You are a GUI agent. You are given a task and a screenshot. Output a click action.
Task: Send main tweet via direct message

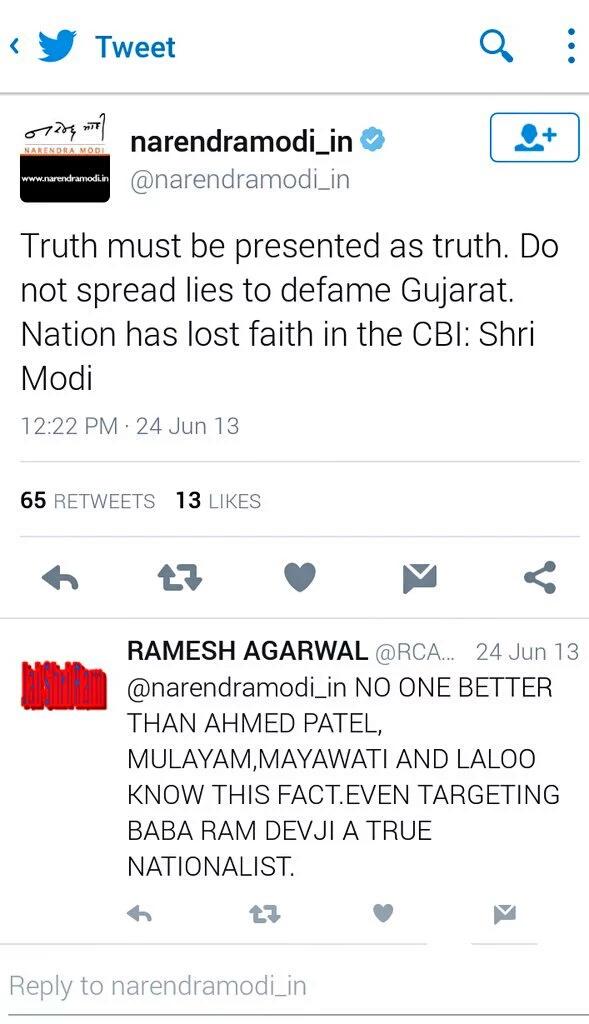click(x=419, y=579)
